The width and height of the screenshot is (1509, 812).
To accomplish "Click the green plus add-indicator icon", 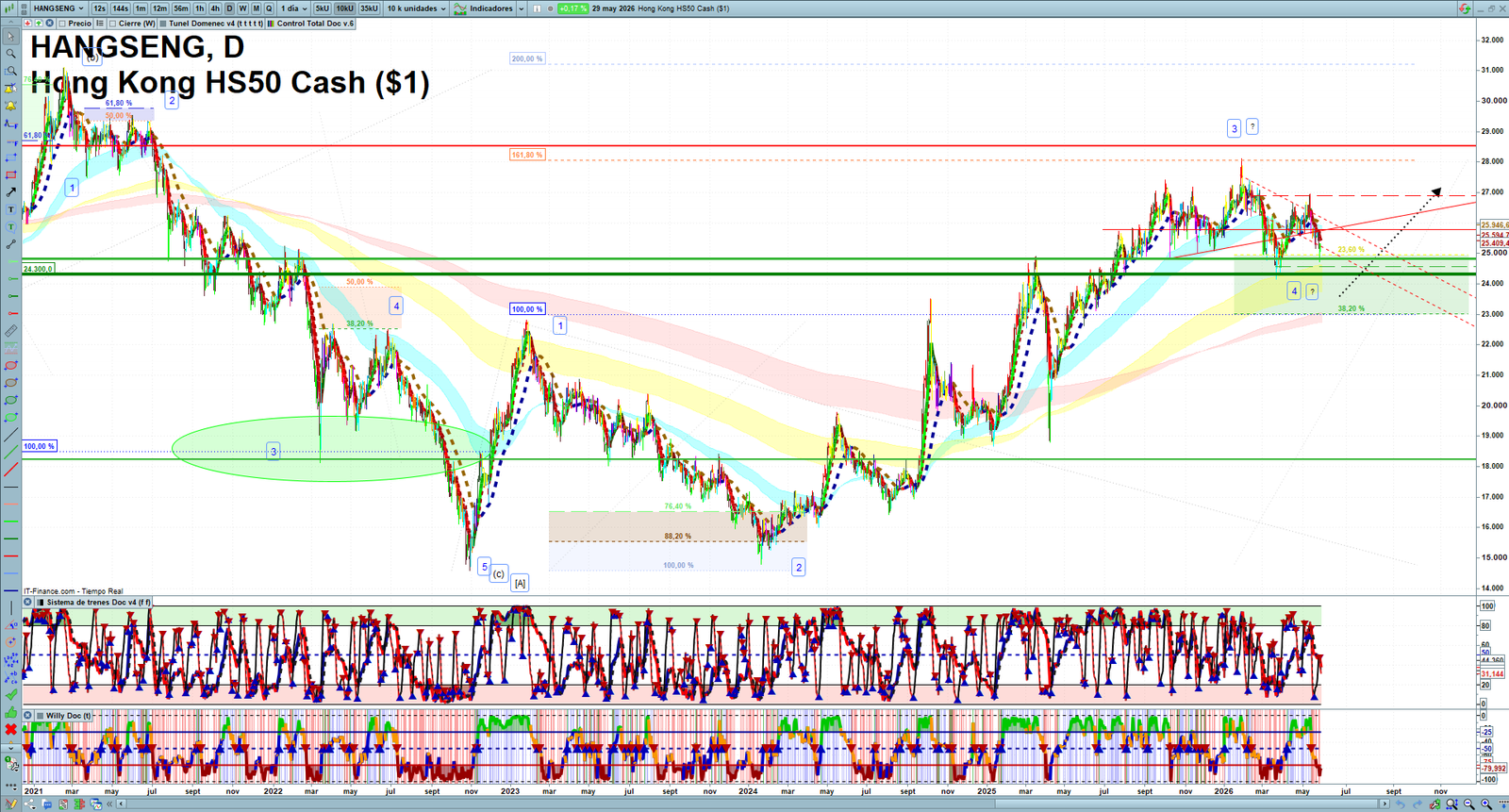I will coord(39,24).
